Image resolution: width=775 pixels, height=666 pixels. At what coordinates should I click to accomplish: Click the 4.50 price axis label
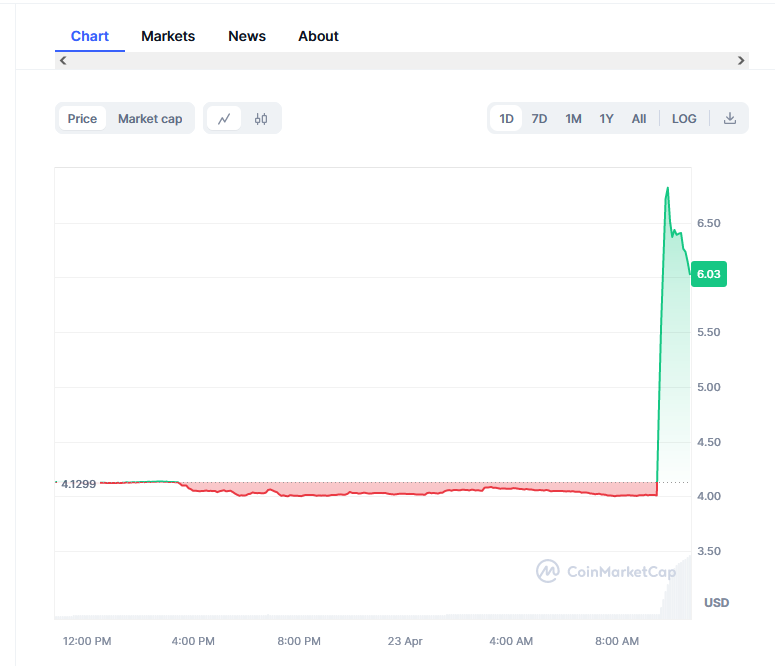(709, 442)
